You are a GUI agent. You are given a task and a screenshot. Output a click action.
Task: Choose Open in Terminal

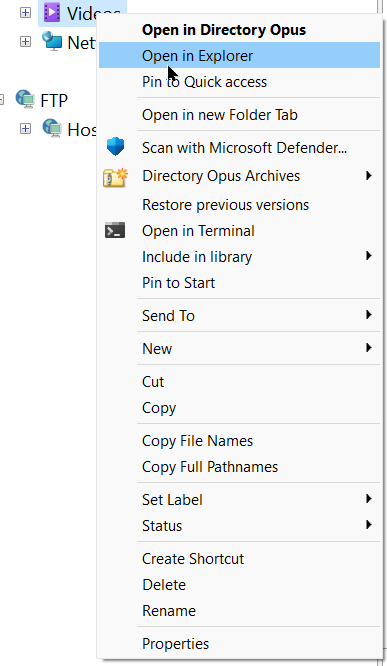[240, 231]
